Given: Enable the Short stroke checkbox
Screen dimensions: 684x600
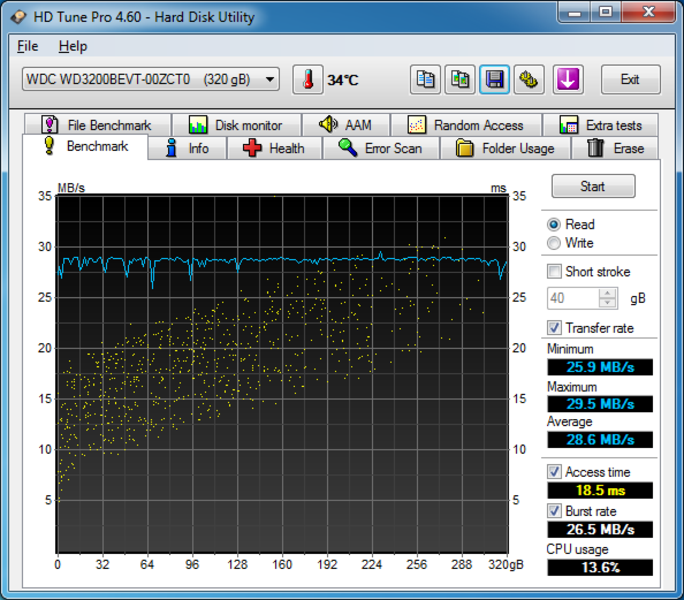Looking at the screenshot, I should point(554,271).
